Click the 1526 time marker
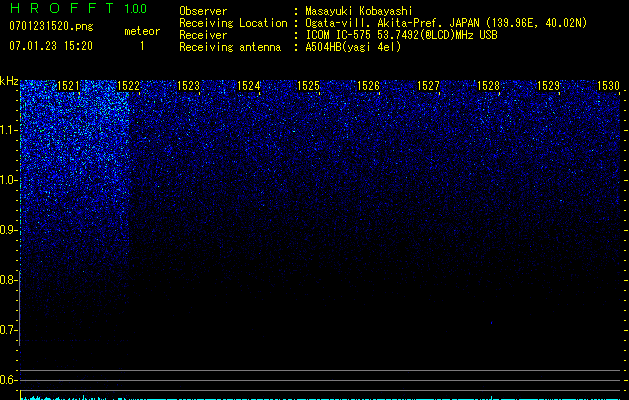The width and height of the screenshot is (629, 400). 368,86
